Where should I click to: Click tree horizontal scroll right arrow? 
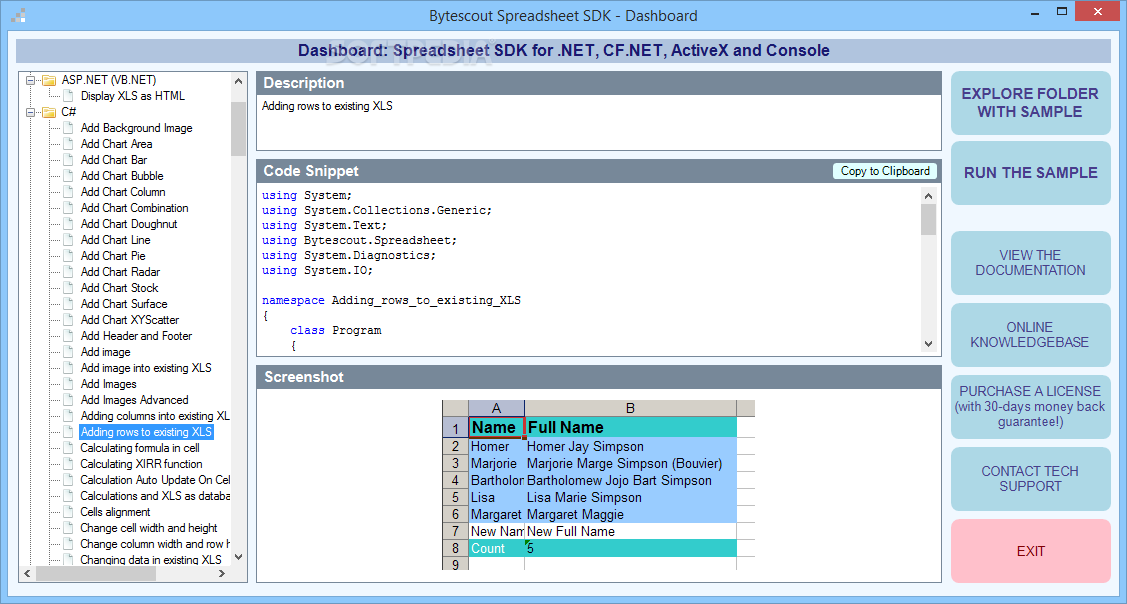tap(222, 574)
